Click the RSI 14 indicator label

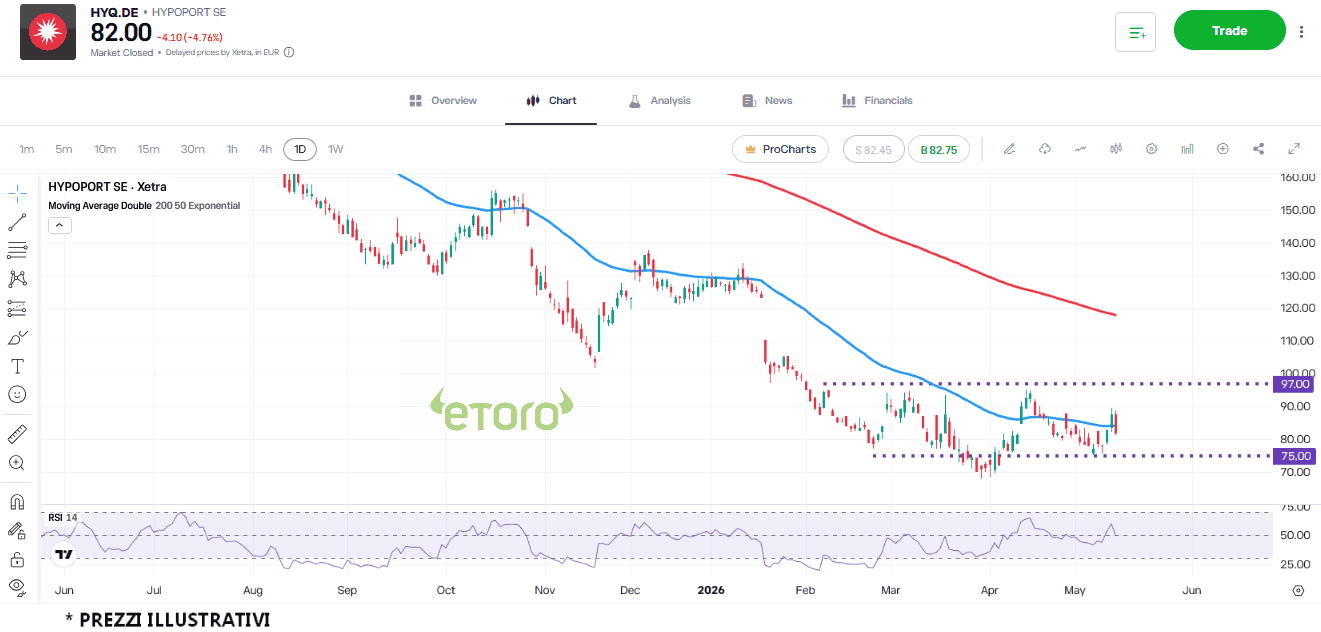63,517
